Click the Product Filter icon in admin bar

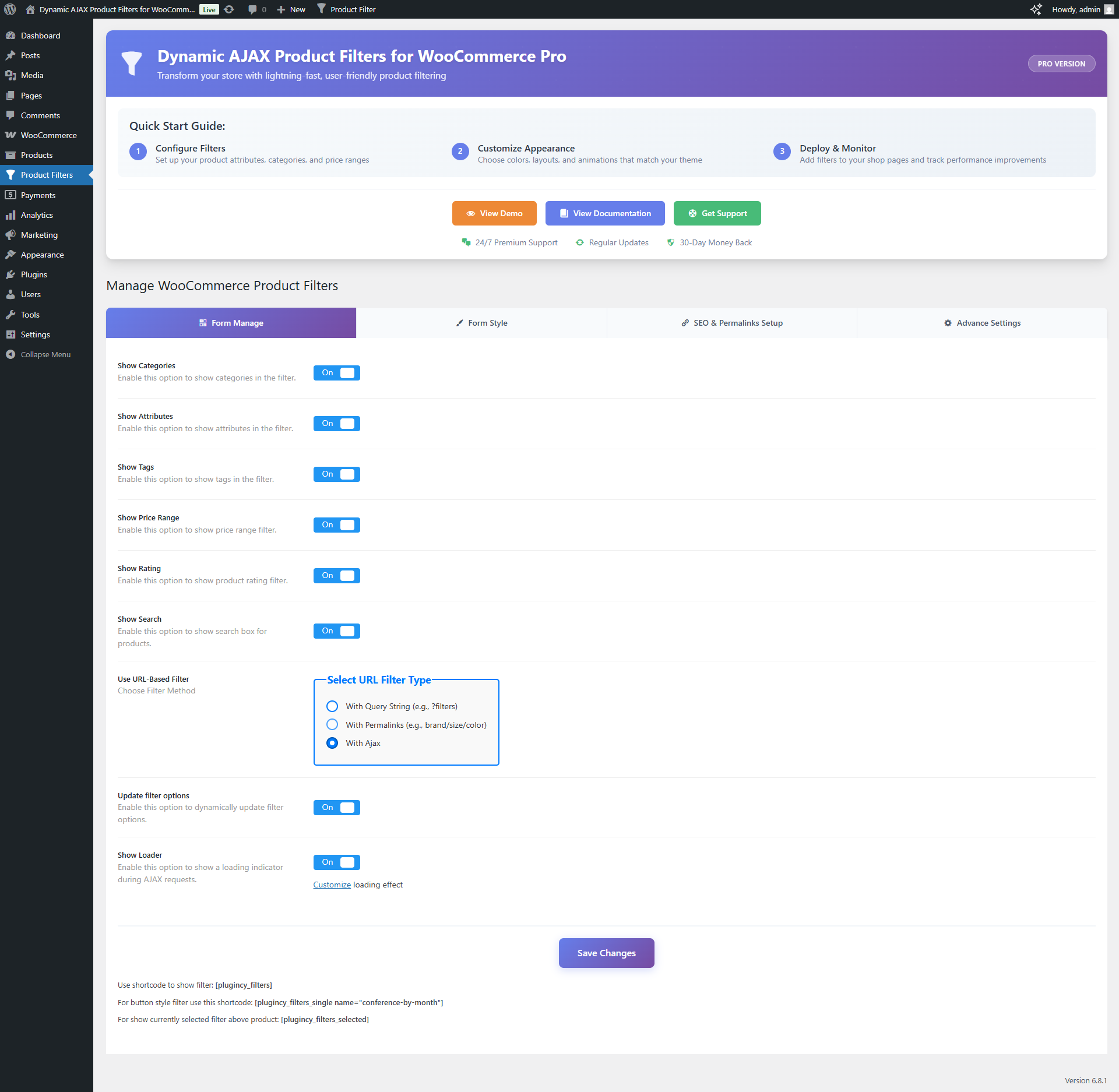[322, 9]
